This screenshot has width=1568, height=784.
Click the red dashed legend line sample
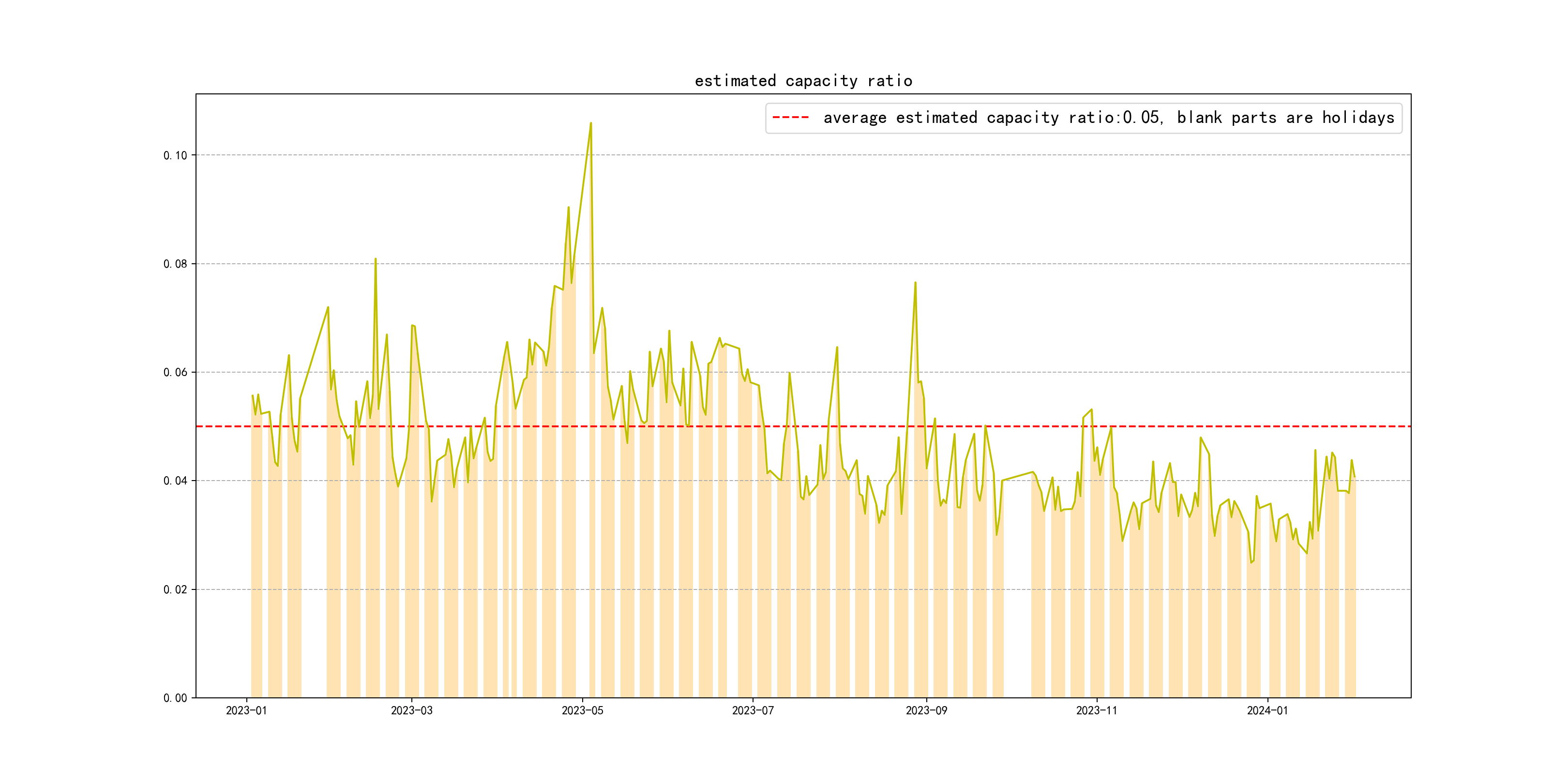point(790,118)
